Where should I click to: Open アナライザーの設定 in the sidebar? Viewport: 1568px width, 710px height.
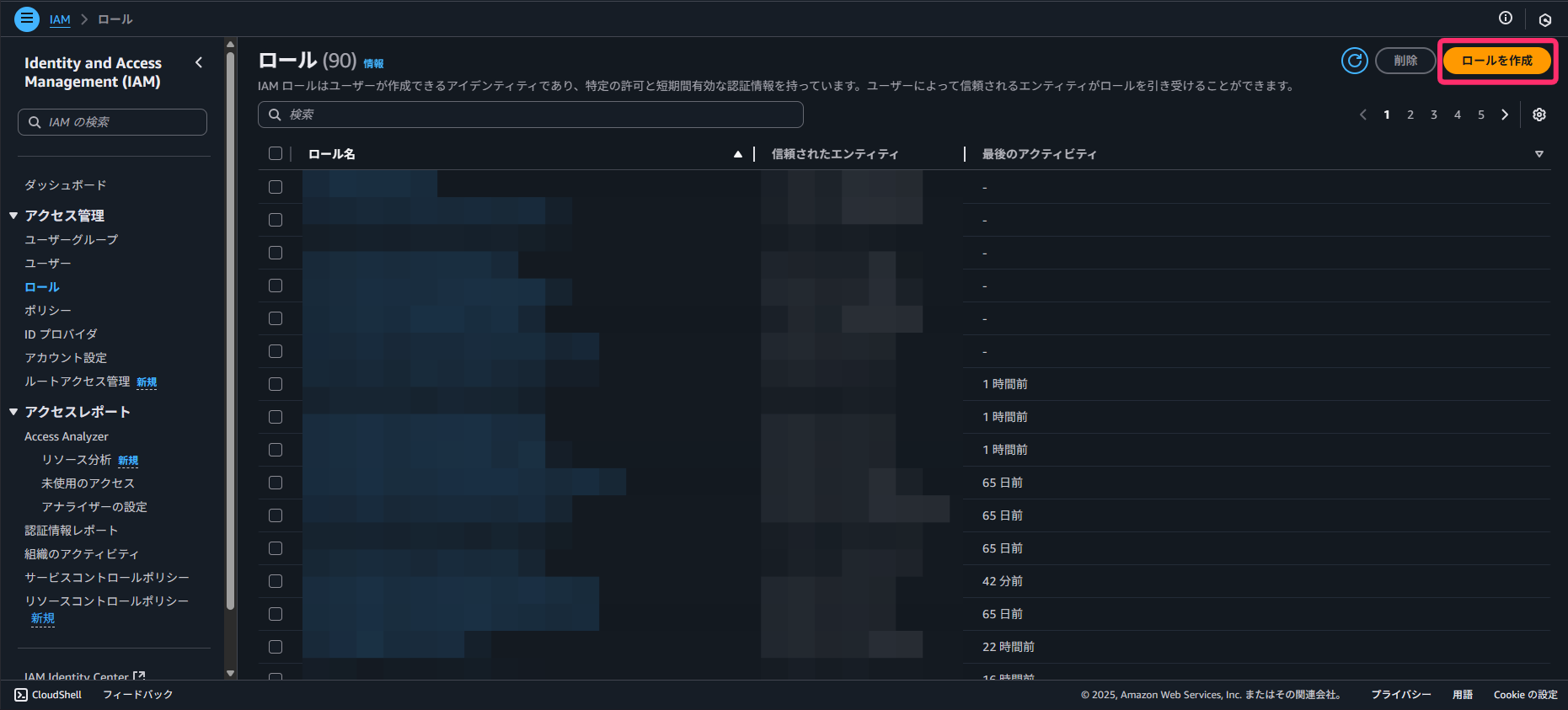(x=94, y=507)
